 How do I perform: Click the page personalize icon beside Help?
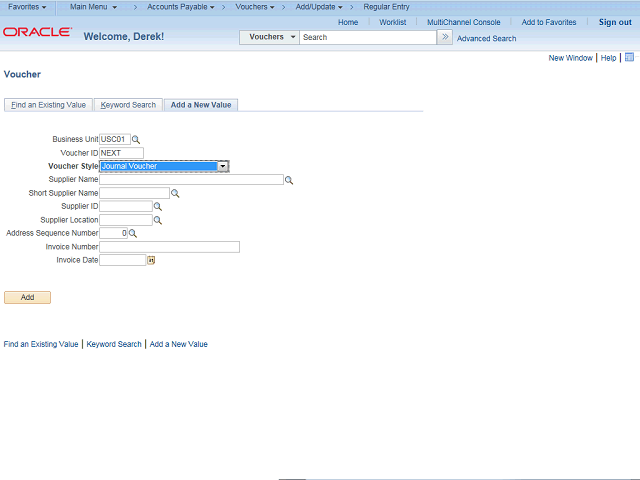tap(629, 57)
